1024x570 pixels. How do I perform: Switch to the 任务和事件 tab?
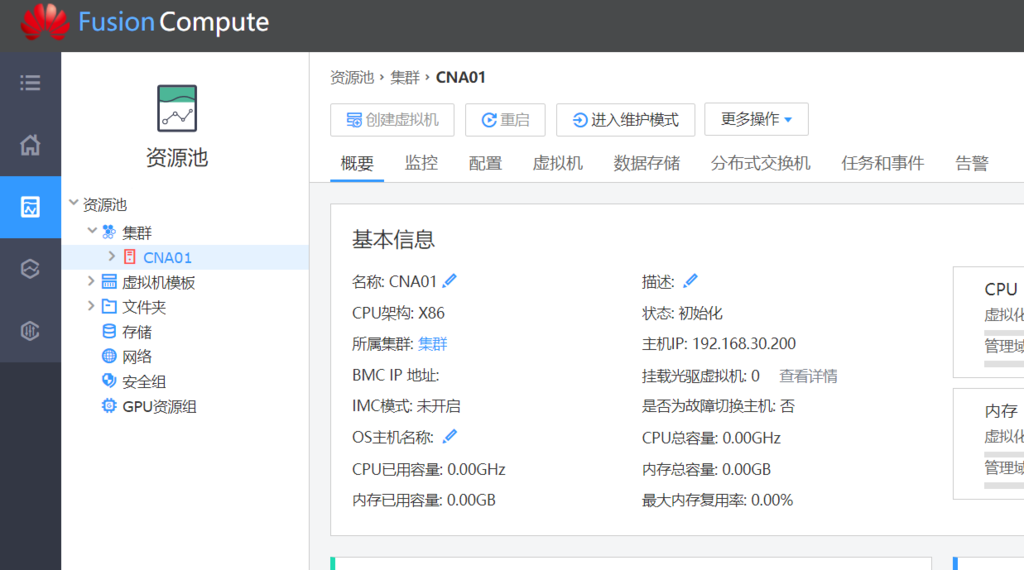(882, 163)
